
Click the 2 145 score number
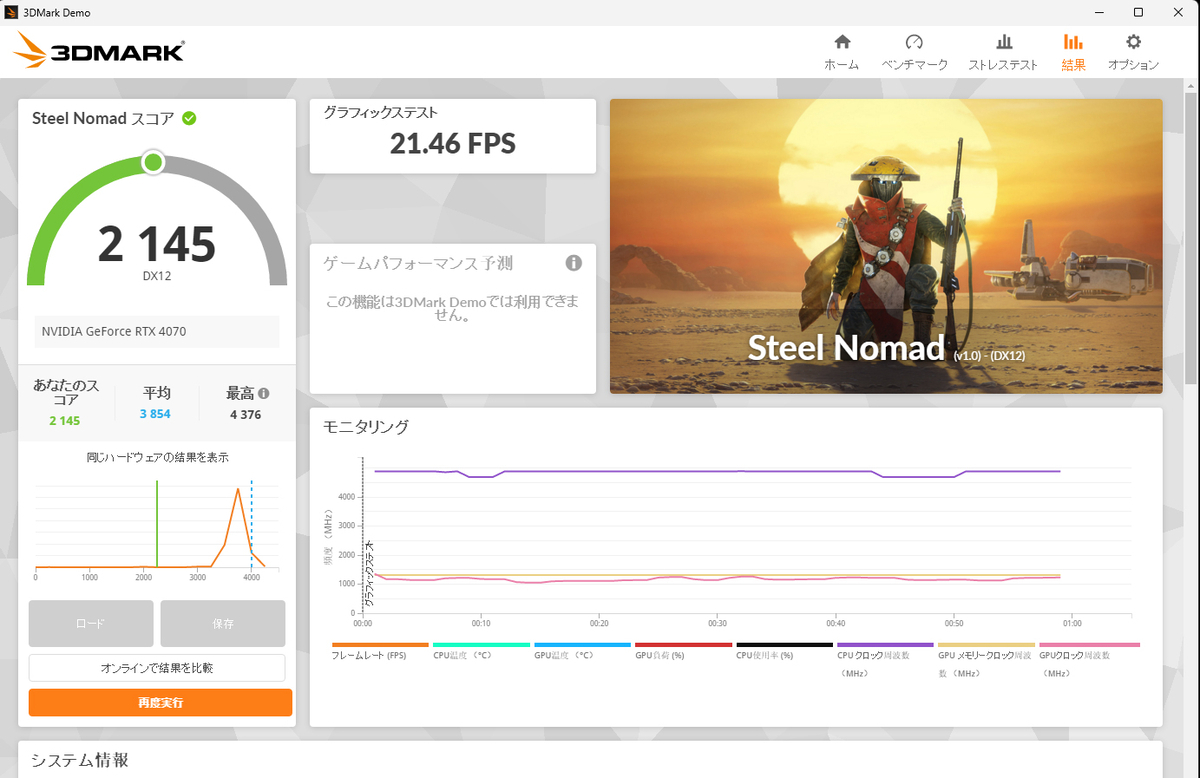[x=157, y=244]
